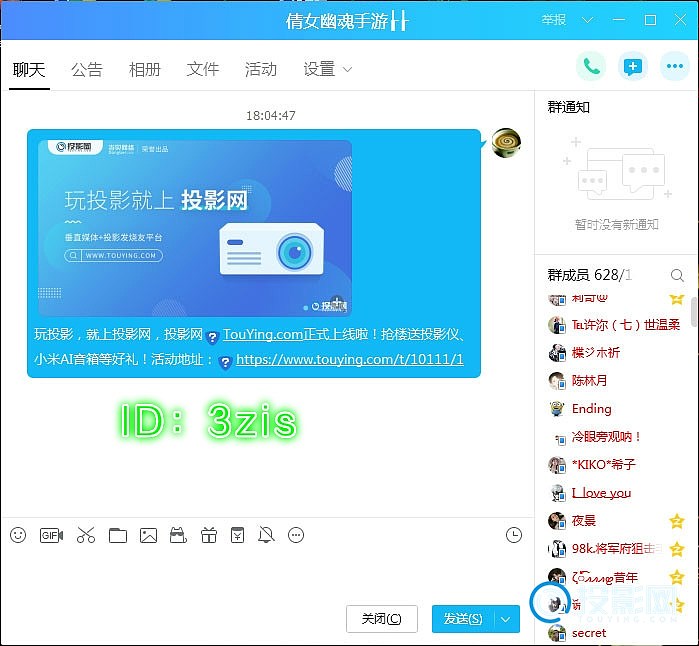Click the message text input area
Image resolution: width=699 pixels, height=646 pixels.
point(267,575)
